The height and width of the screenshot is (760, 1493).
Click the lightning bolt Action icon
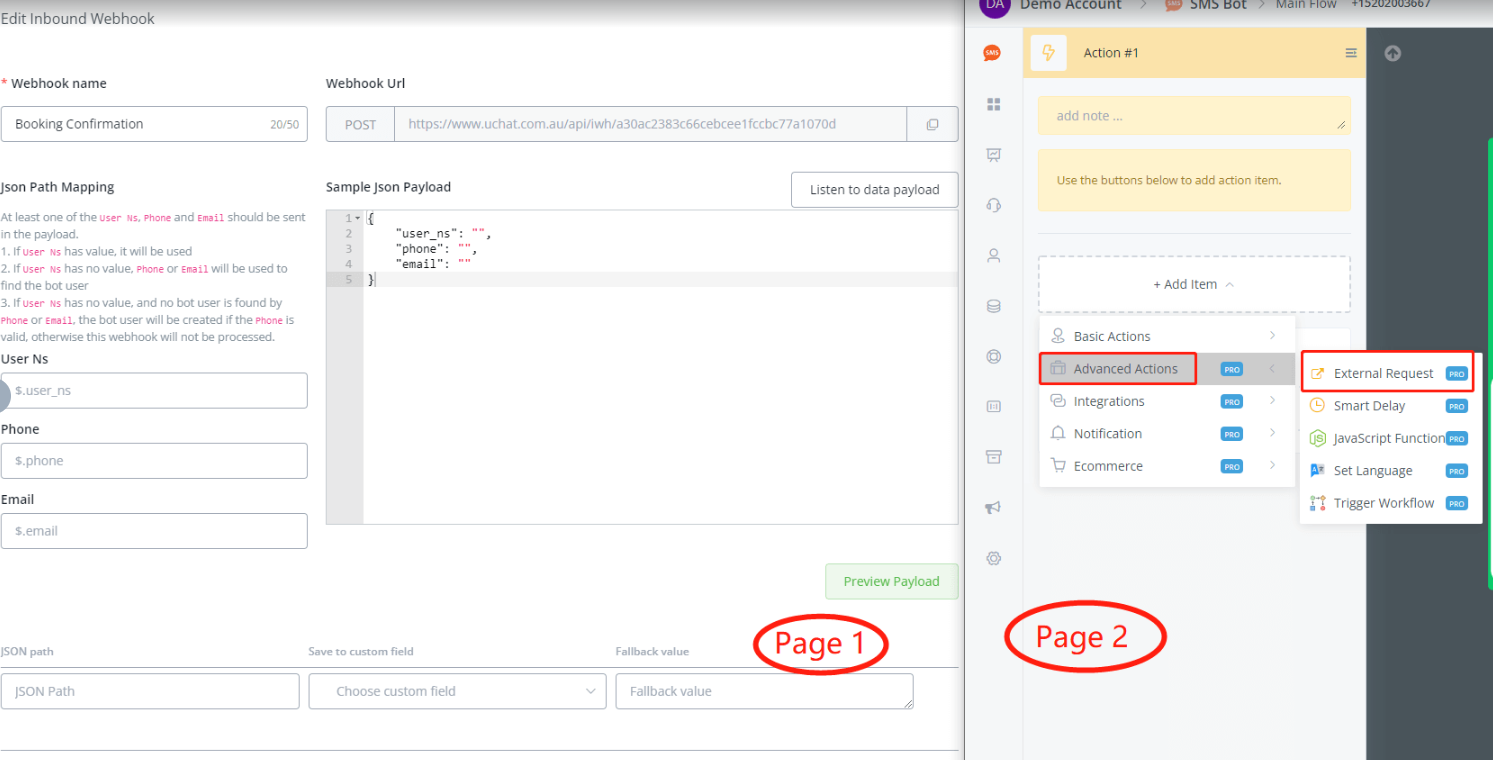[1048, 53]
